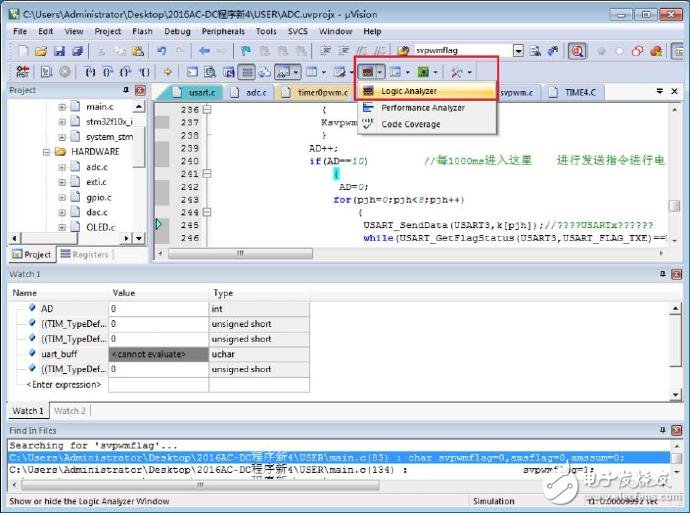This screenshot has height=513, width=690.
Task: Collapse the HARDWARE folder node
Action: point(46,152)
